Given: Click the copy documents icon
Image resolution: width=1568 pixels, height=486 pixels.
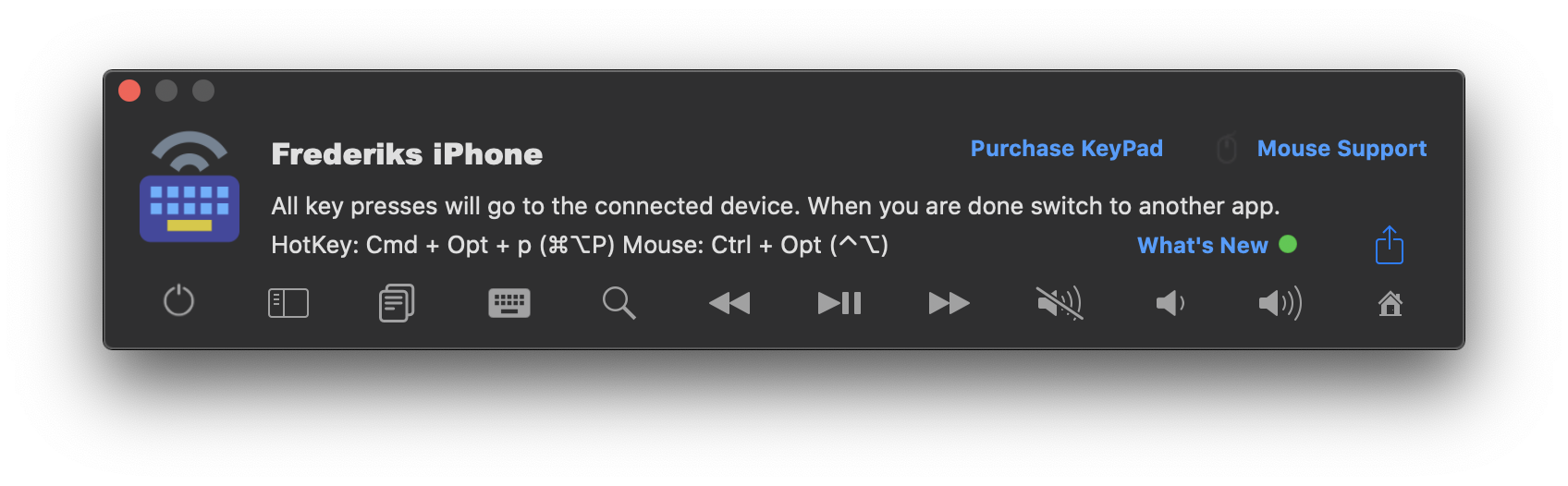Looking at the screenshot, I should click(x=397, y=302).
